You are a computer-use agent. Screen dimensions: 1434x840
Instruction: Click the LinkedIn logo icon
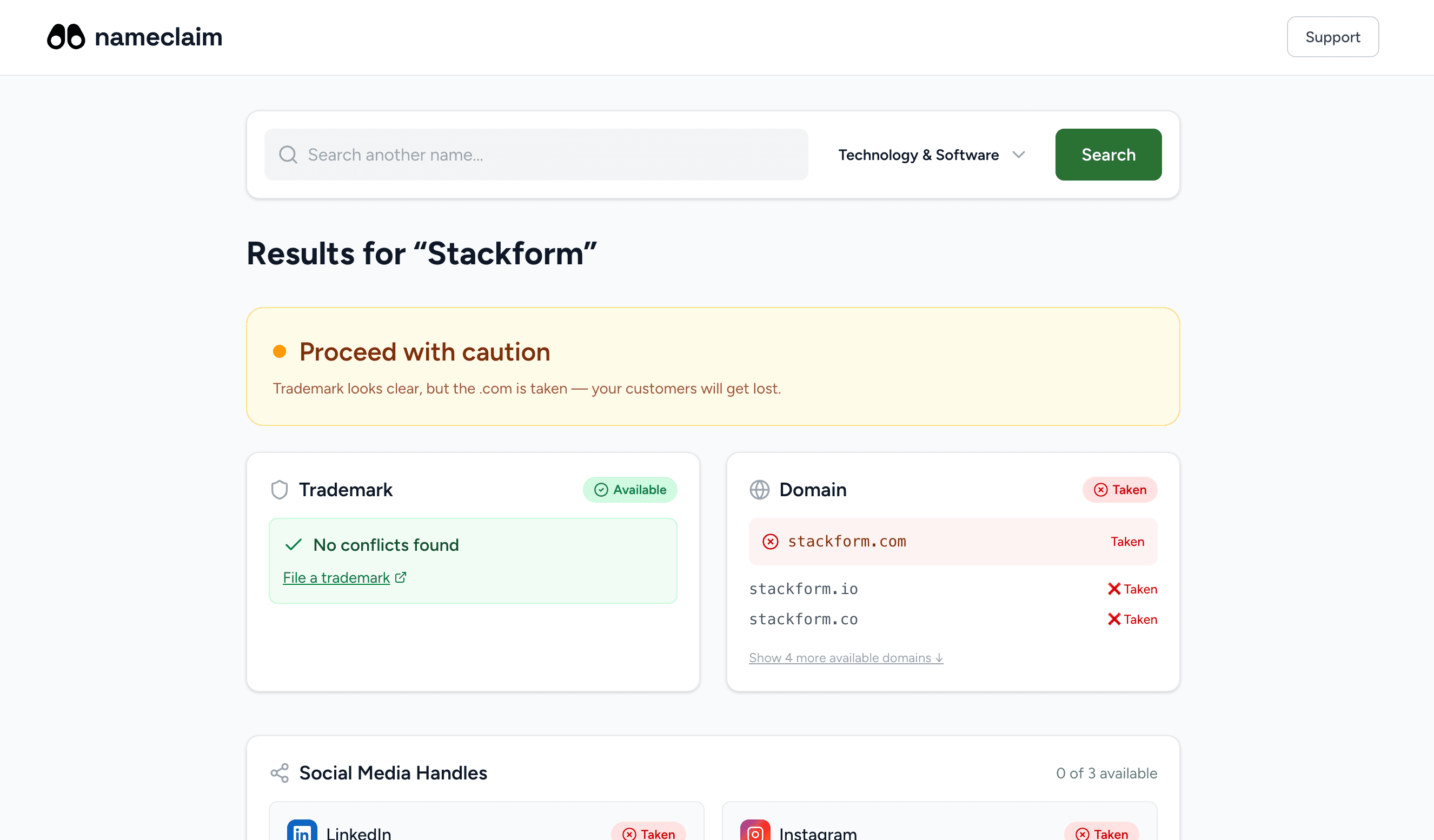[302, 830]
